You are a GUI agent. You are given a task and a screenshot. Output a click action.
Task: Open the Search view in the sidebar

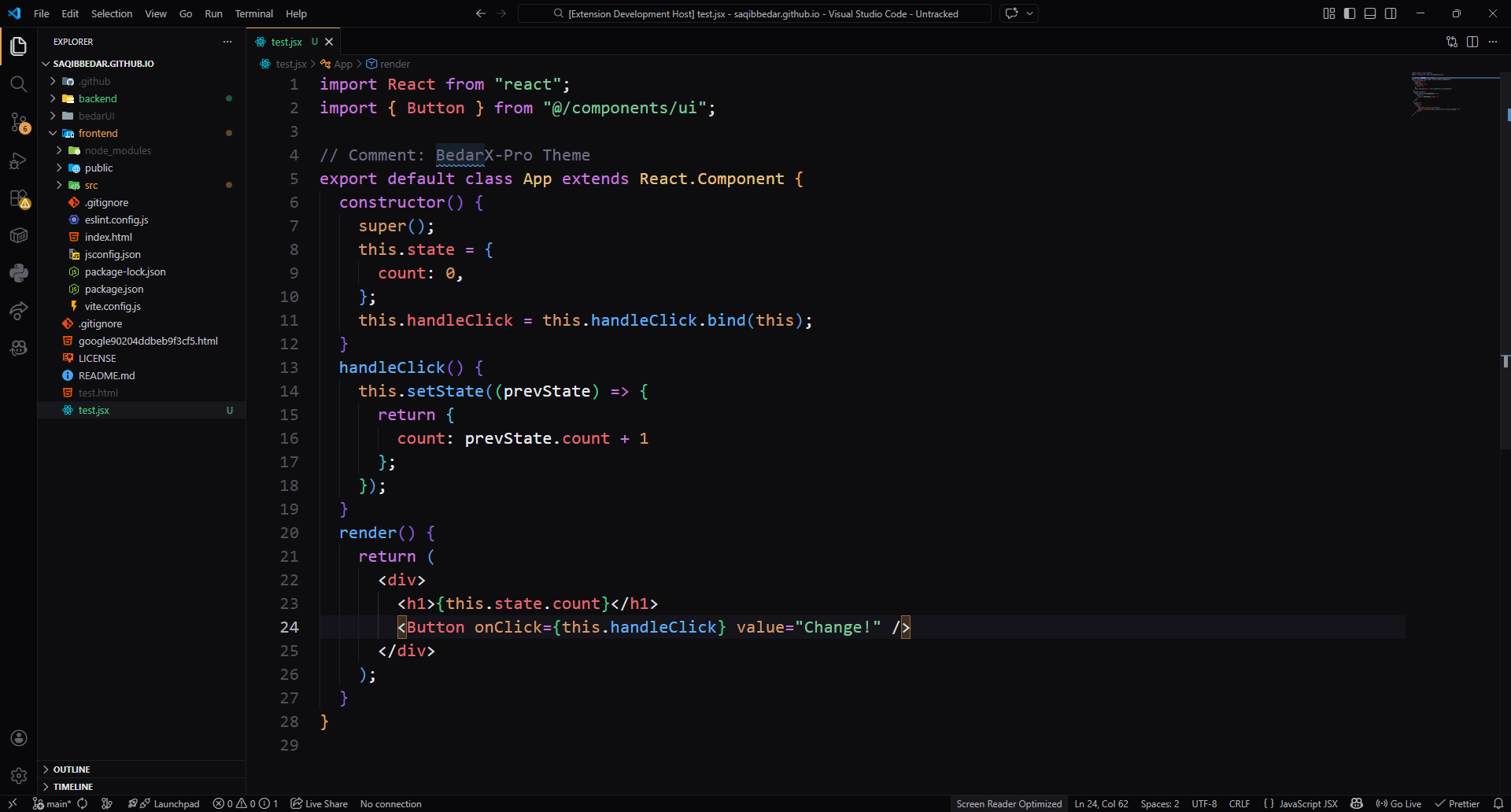coord(19,84)
